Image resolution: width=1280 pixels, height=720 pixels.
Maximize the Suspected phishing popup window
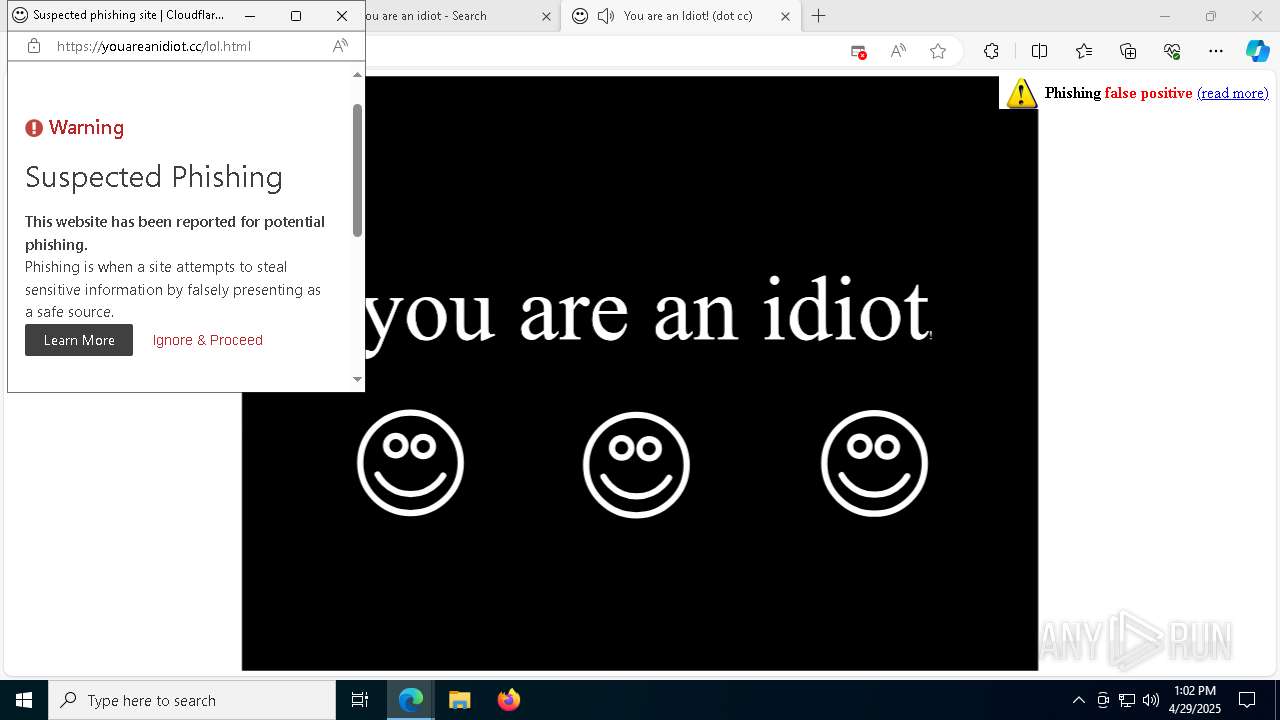[296, 16]
